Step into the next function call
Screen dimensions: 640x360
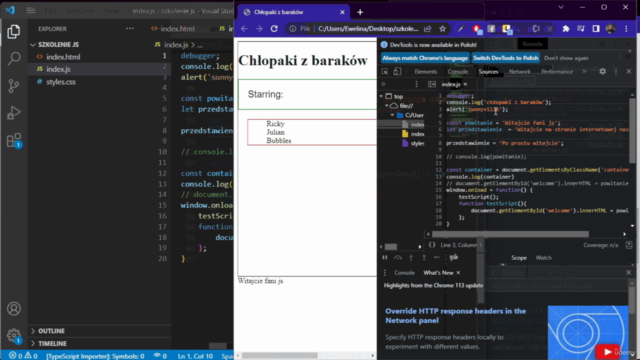[411, 258]
